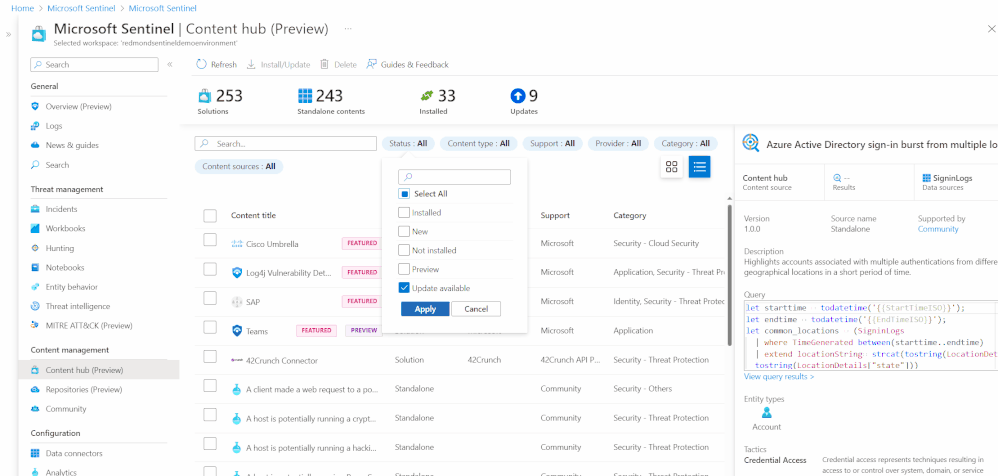Screen dimensions: 998x476
Task: Click the Refresh icon in toolbar
Action: pyautogui.click(x=201, y=64)
